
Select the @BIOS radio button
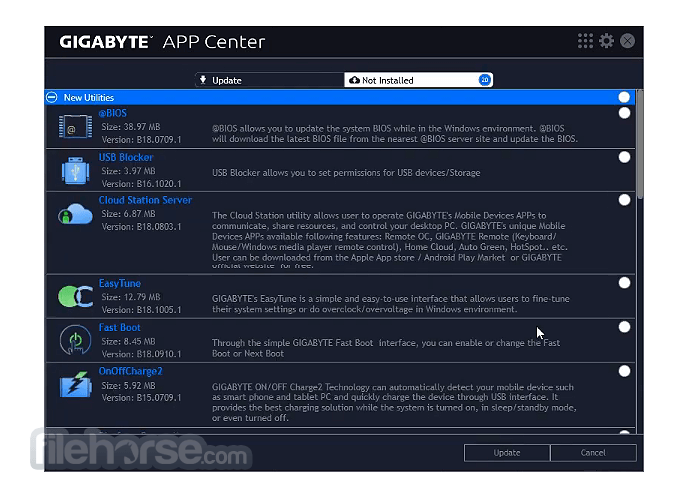624,113
